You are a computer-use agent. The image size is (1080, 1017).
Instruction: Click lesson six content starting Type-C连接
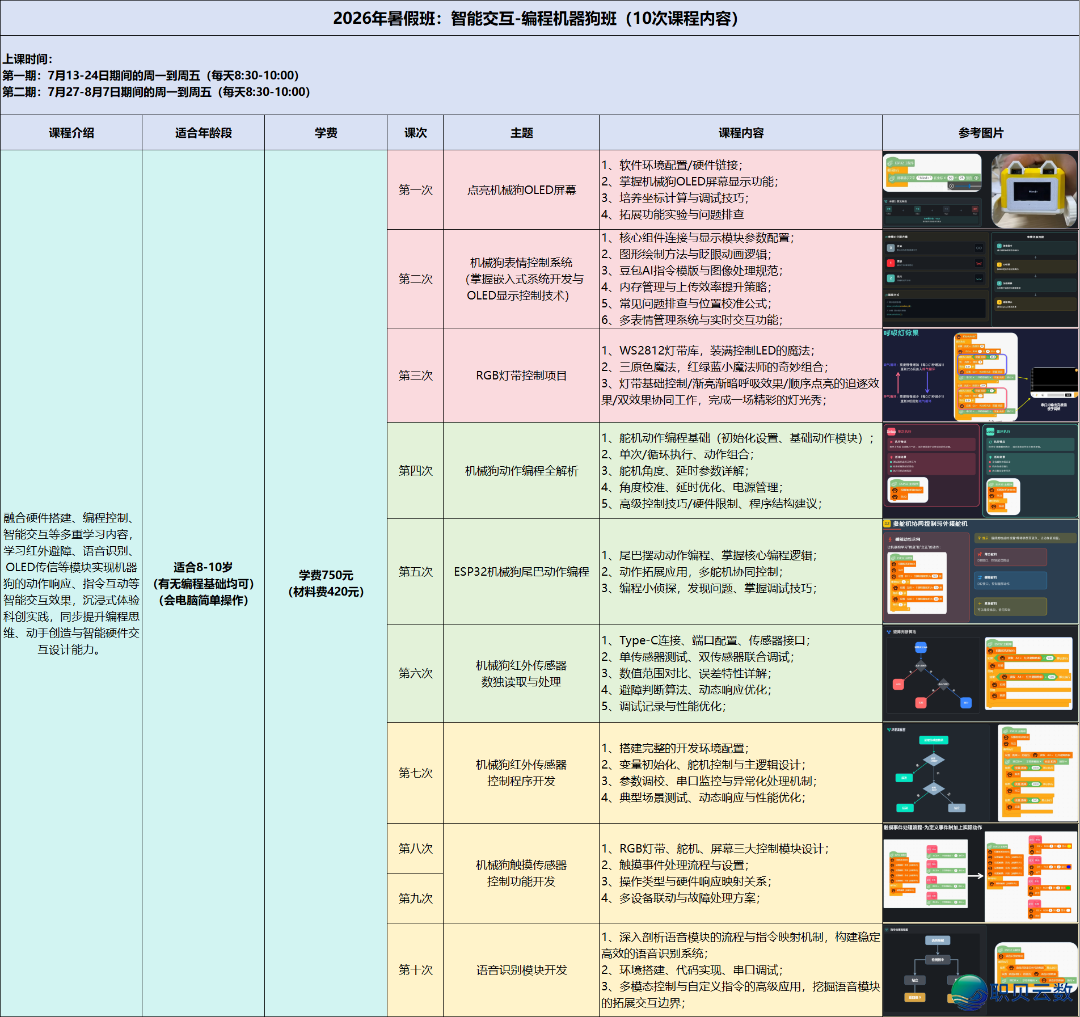[x=741, y=673]
